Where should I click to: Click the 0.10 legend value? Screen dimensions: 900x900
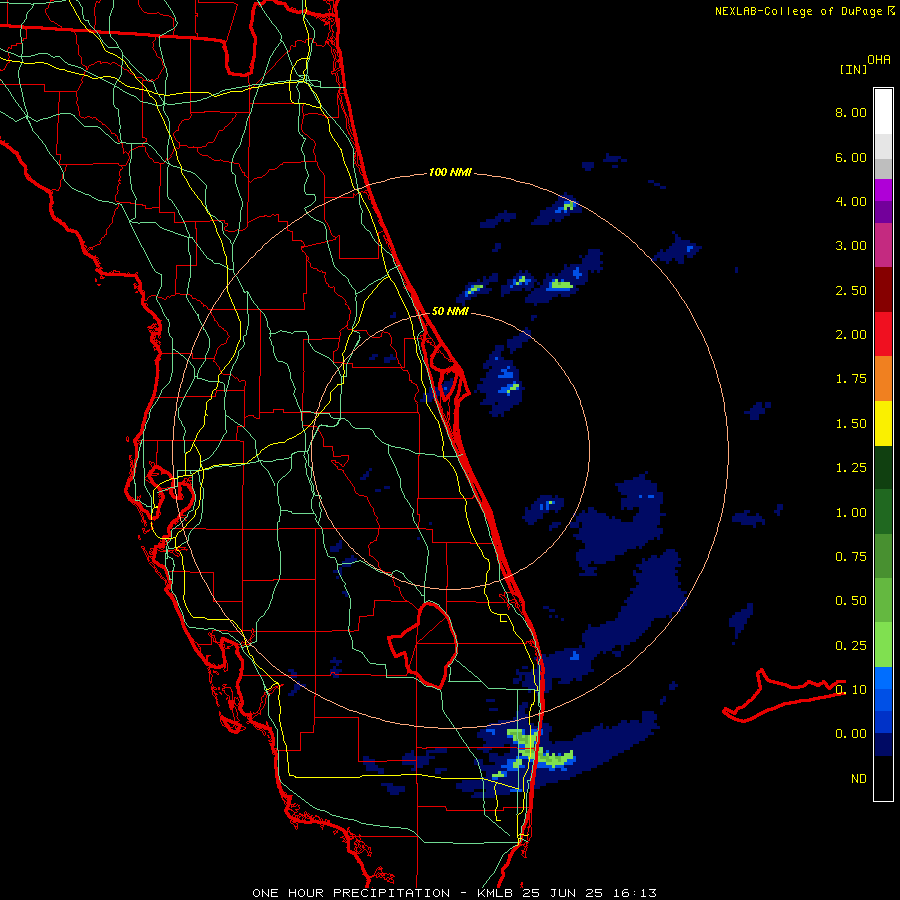851,690
